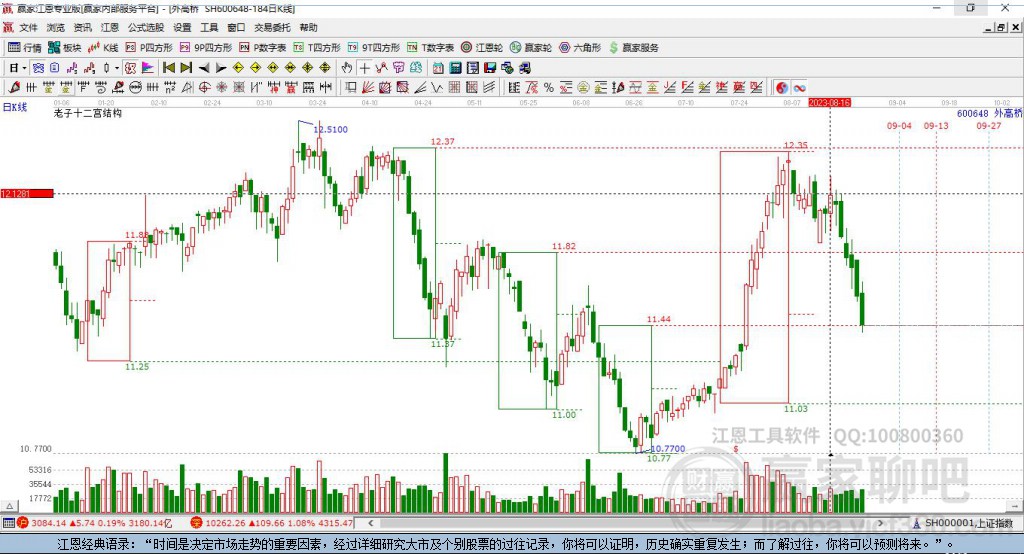
Task: Expand the candlestick style dropdown arrow
Action: [117, 68]
